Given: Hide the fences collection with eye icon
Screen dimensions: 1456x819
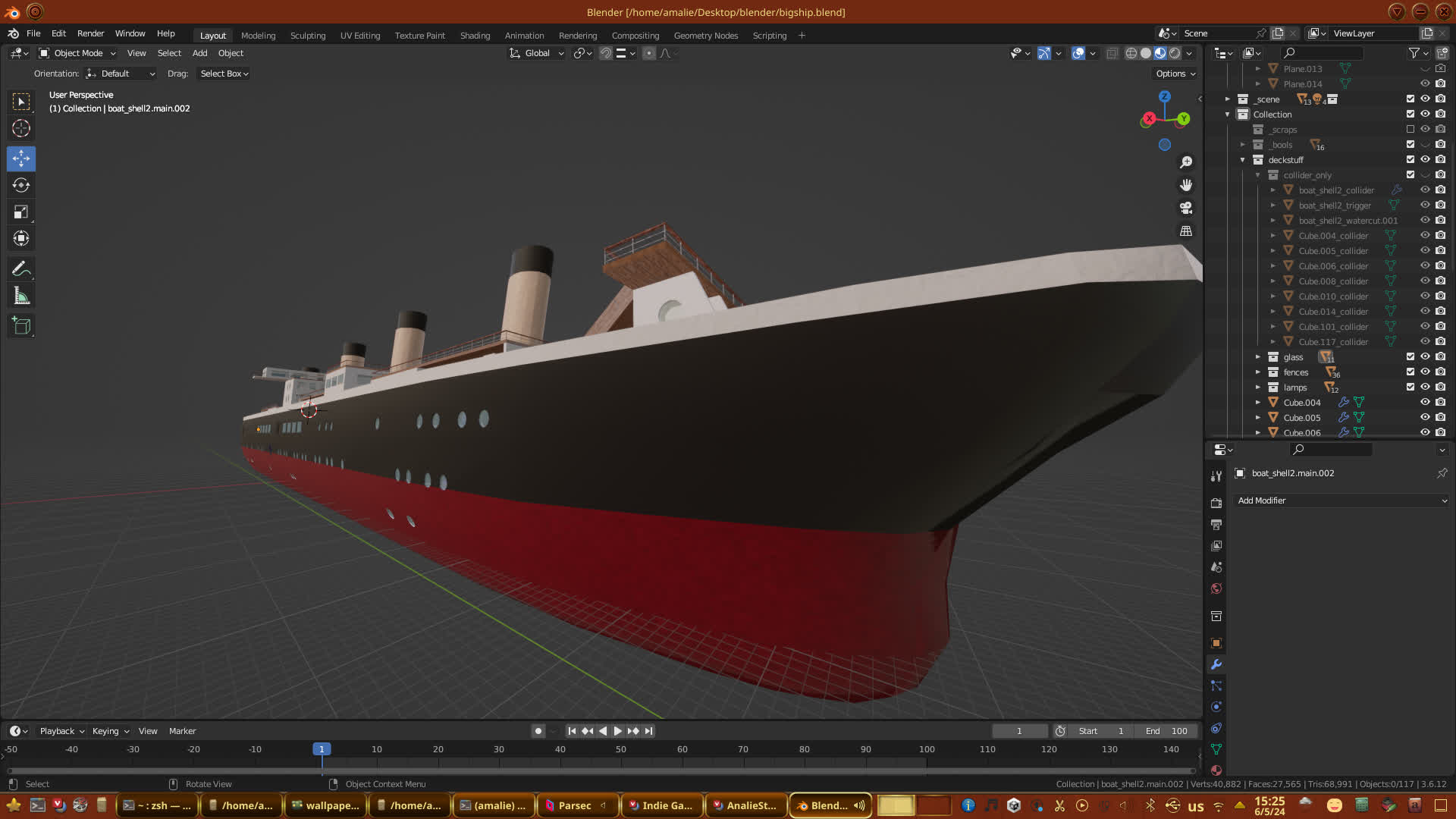Looking at the screenshot, I should [1425, 372].
